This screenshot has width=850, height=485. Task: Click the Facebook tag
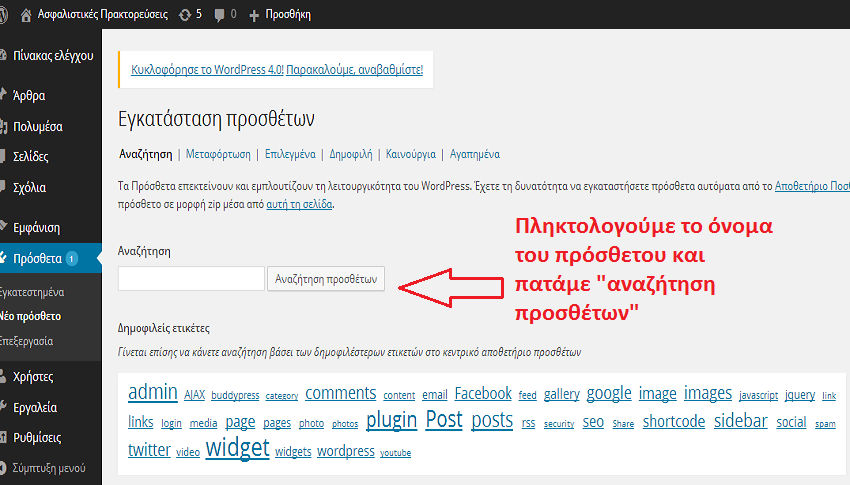(x=483, y=393)
